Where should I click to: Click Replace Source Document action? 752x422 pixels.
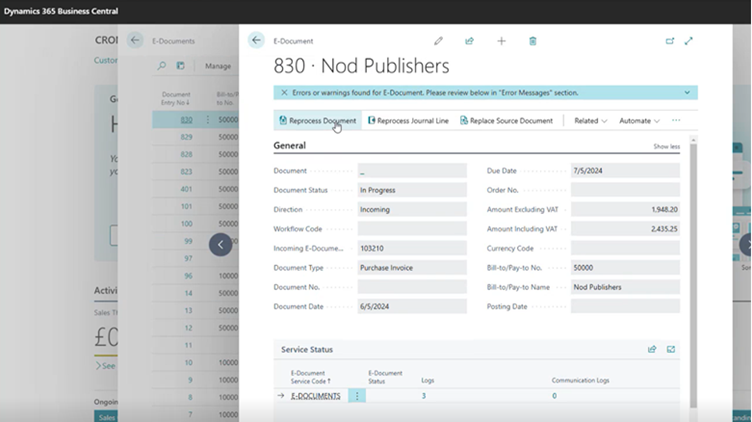[x=506, y=121]
